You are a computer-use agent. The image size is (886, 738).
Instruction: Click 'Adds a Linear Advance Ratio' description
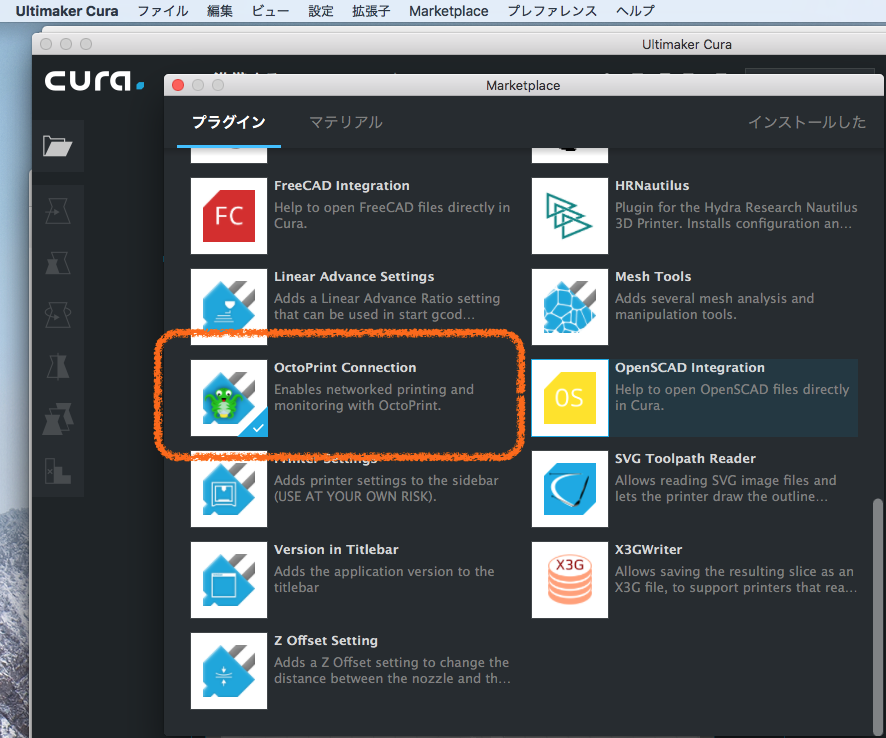(387, 306)
